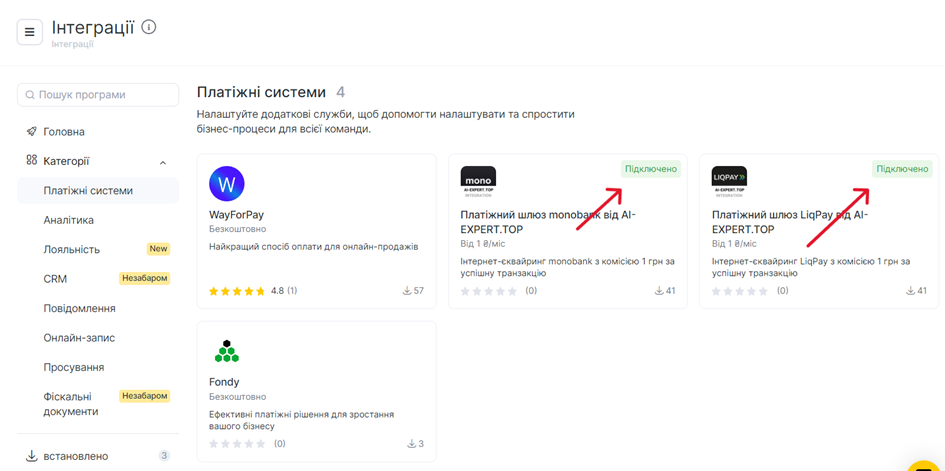The image size is (945, 471).
Task: Collapse the Категорії section chevron
Action: [x=163, y=162]
